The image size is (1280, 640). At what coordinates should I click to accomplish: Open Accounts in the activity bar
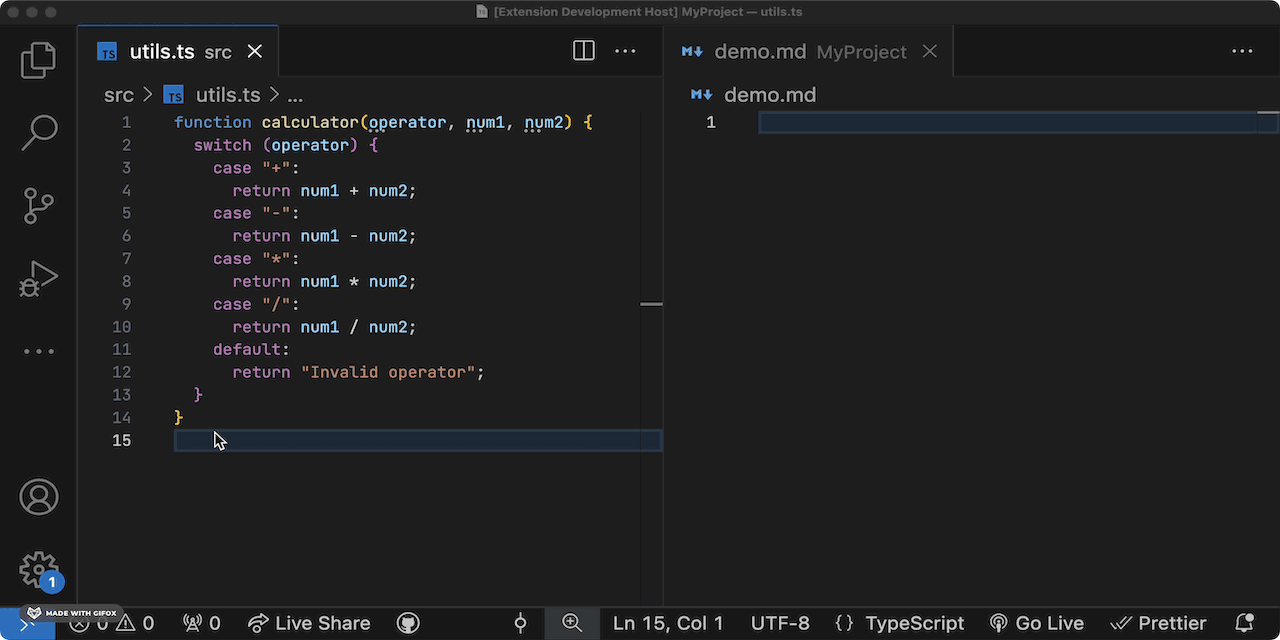click(38, 497)
